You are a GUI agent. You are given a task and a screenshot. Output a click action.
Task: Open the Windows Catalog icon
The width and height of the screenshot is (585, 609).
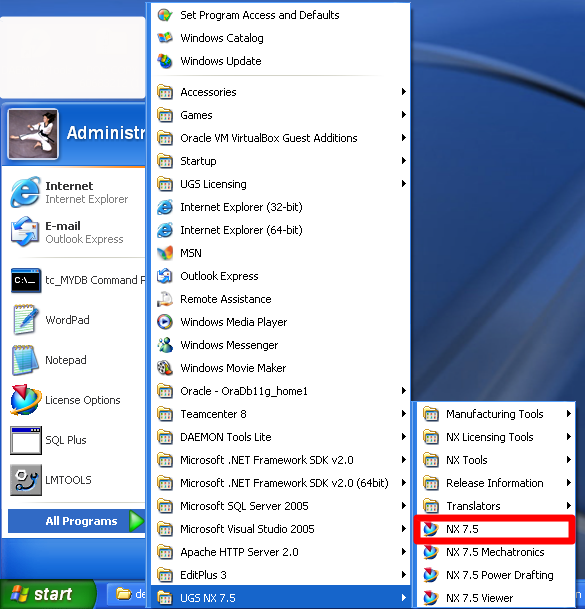click(165, 38)
